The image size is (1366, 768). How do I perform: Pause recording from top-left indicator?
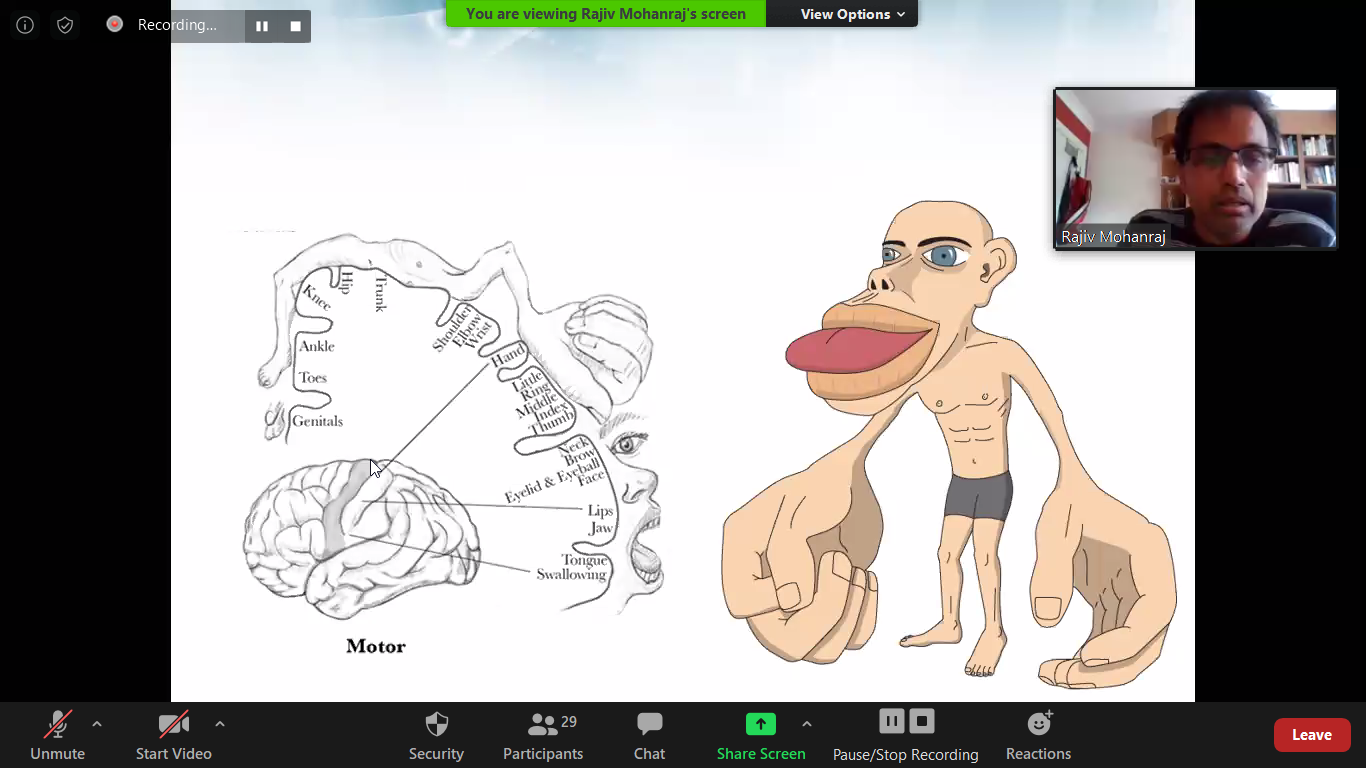(x=262, y=26)
